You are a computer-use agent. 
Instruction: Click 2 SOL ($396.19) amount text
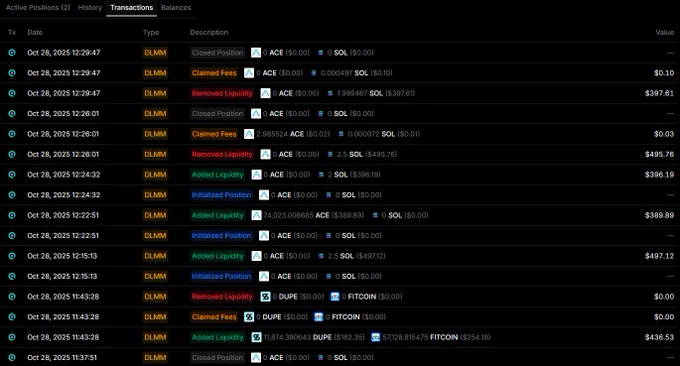(354, 175)
